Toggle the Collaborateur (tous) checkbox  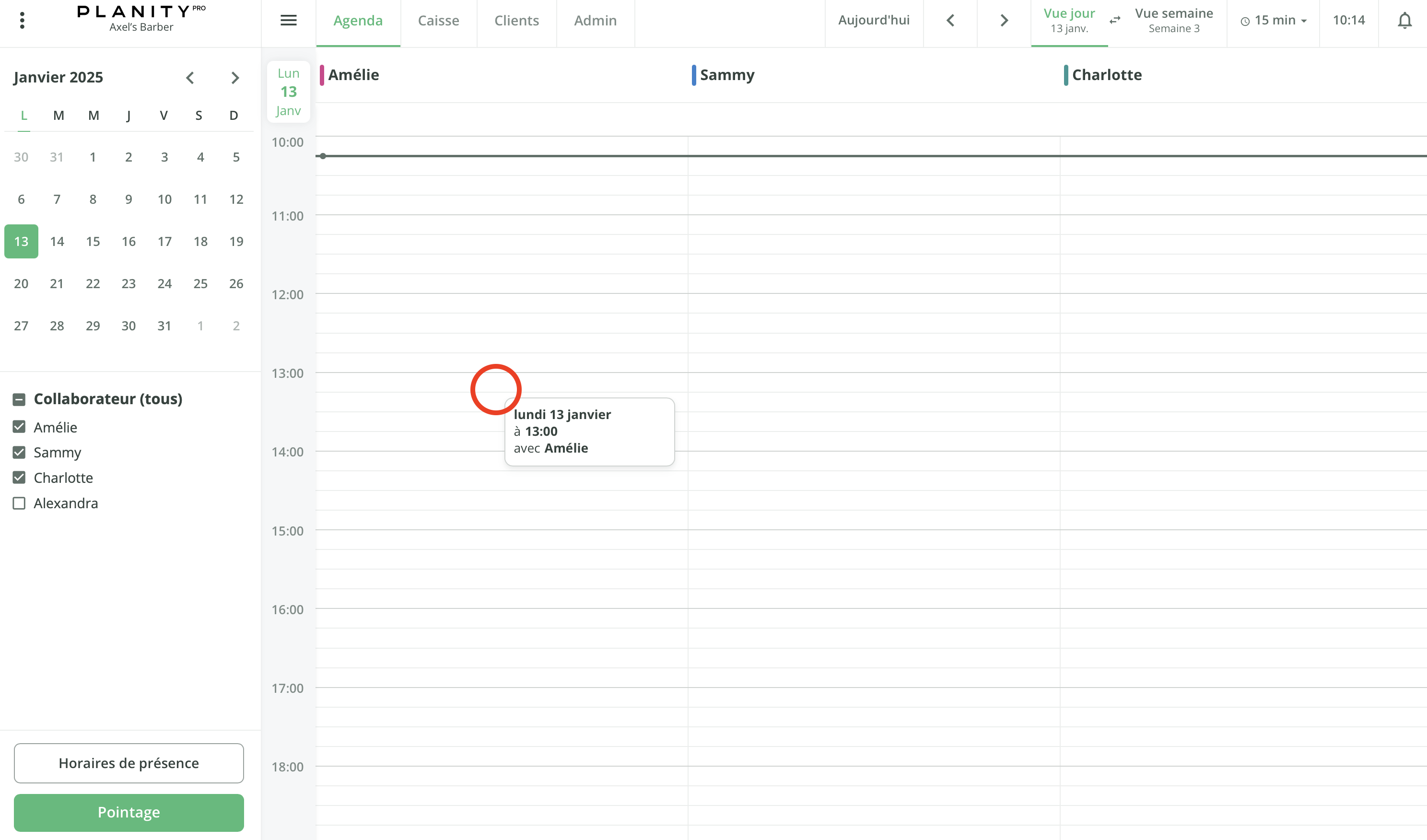pyautogui.click(x=19, y=399)
